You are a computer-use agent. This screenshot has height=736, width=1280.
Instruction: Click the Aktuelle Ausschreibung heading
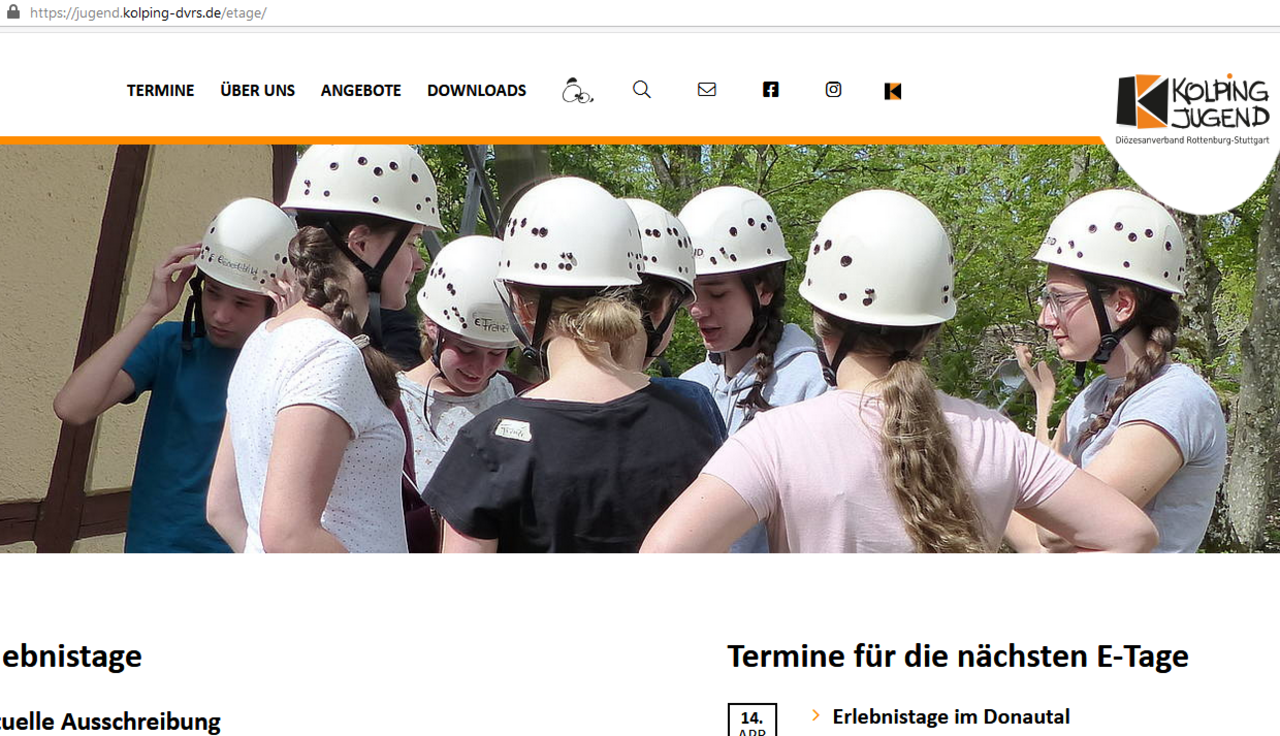click(x=110, y=721)
